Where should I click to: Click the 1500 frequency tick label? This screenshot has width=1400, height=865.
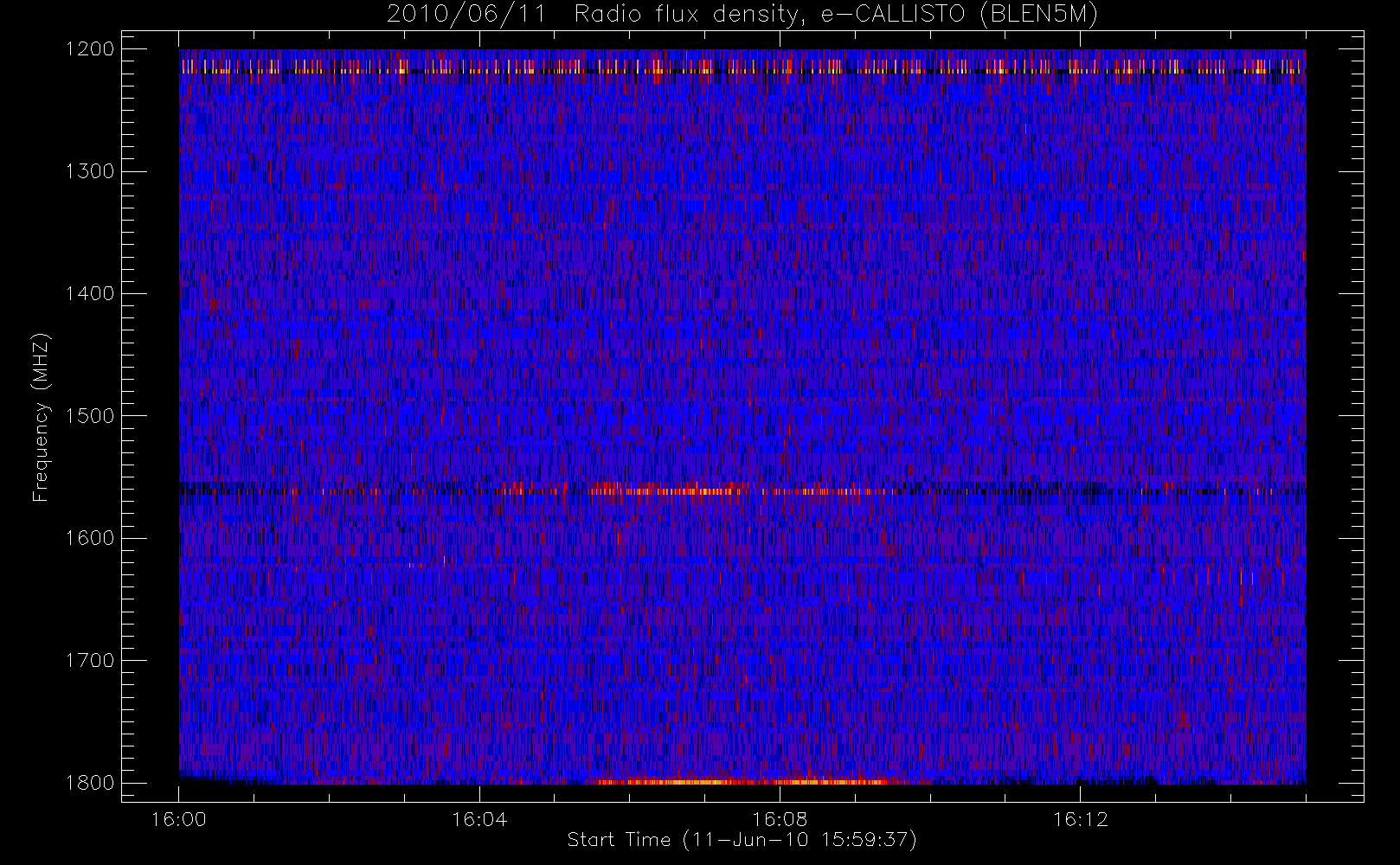(x=90, y=416)
